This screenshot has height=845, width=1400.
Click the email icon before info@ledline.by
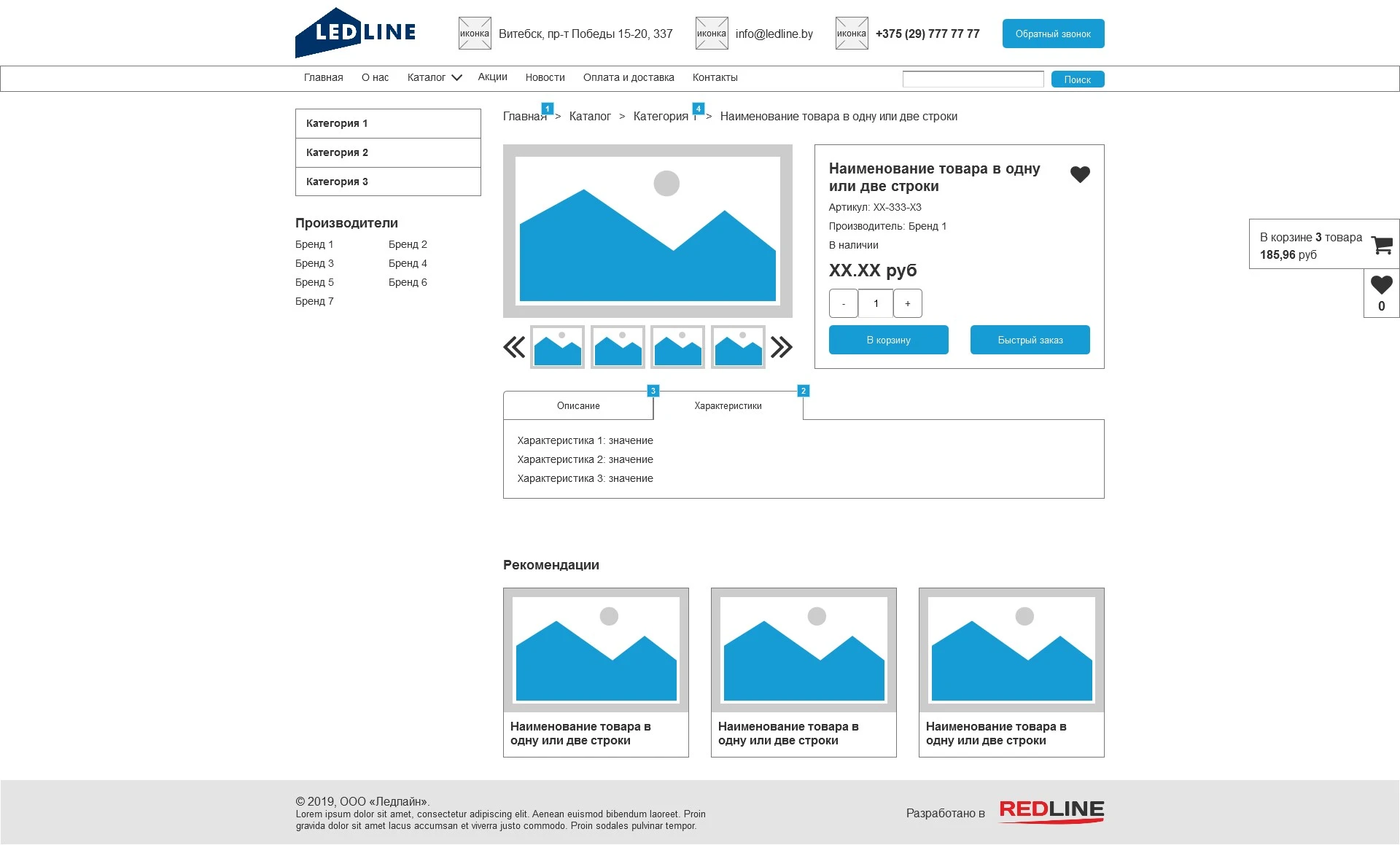[712, 34]
